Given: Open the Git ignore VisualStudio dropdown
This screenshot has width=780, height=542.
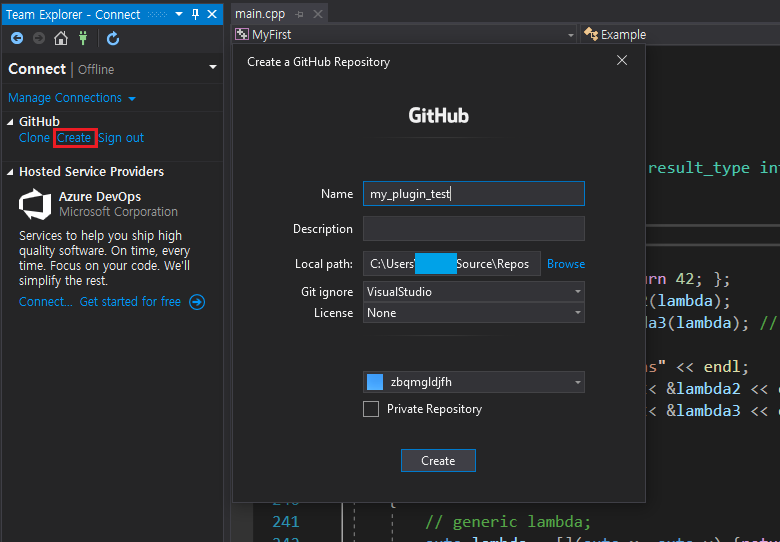Looking at the screenshot, I should (474, 292).
